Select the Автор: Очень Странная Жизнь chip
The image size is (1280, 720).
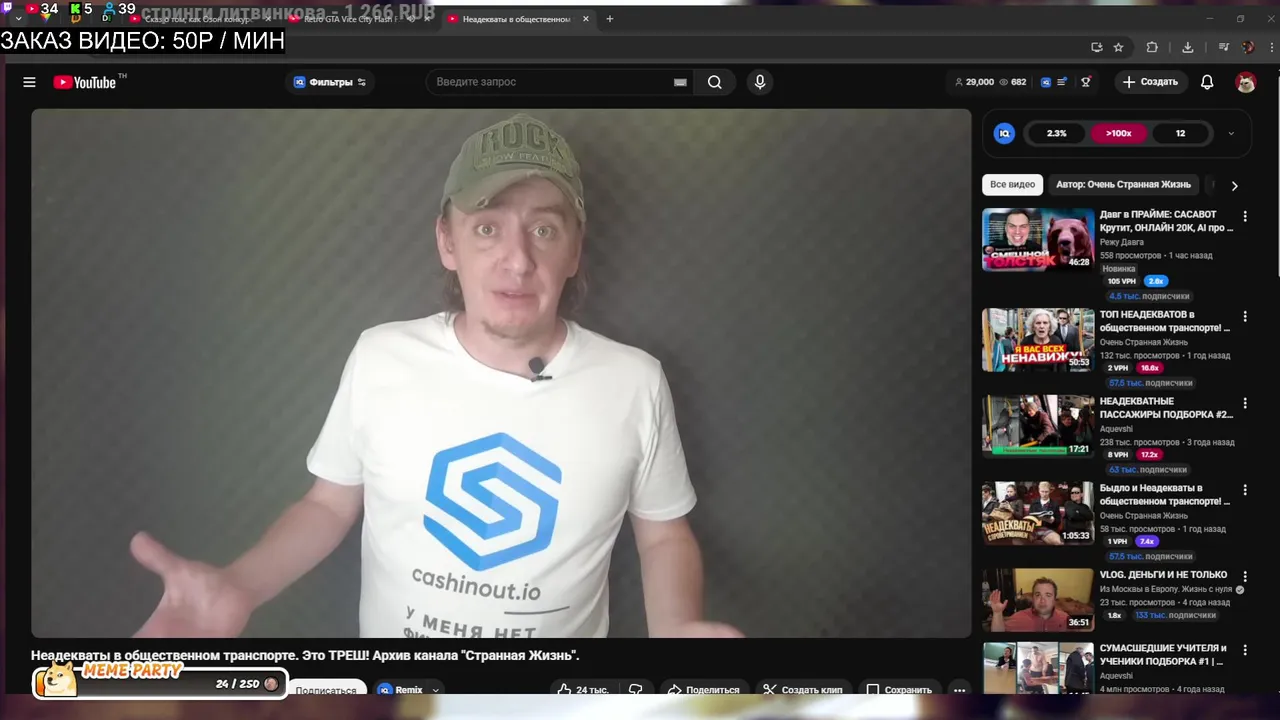point(1123,184)
